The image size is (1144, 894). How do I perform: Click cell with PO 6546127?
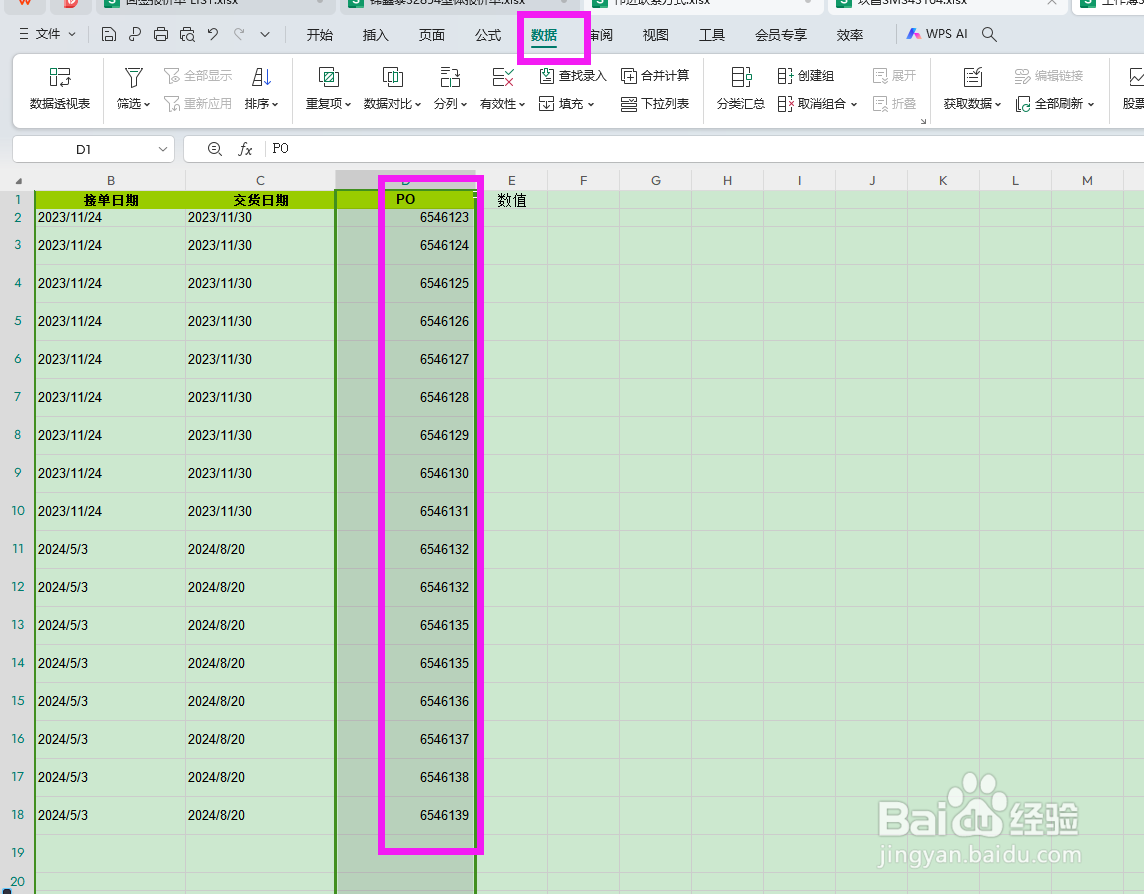pos(406,359)
